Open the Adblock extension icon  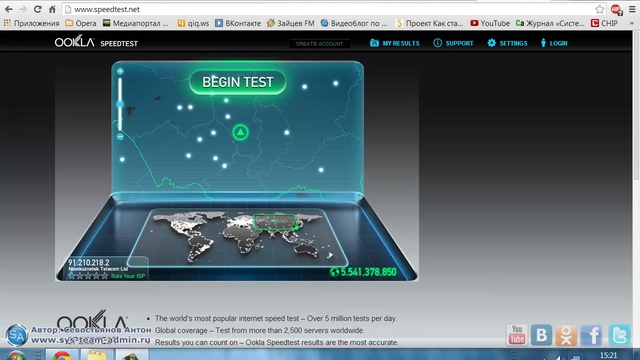coord(616,9)
